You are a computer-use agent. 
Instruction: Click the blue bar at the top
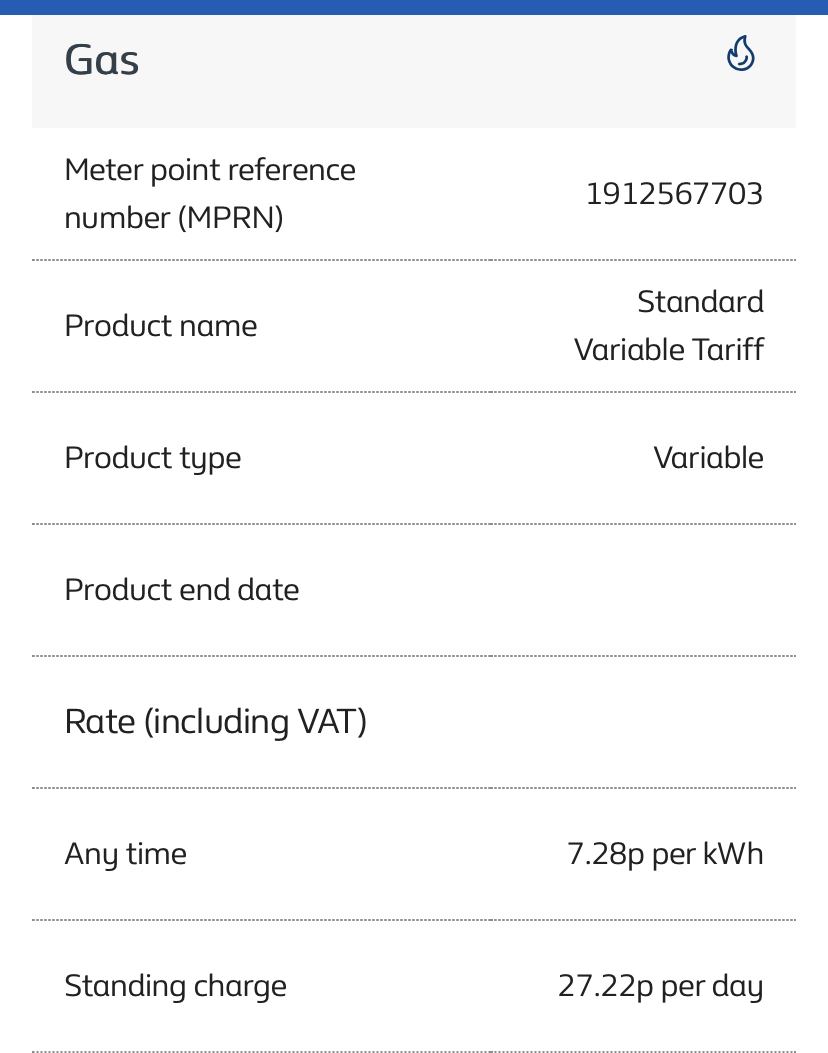click(x=414, y=7)
